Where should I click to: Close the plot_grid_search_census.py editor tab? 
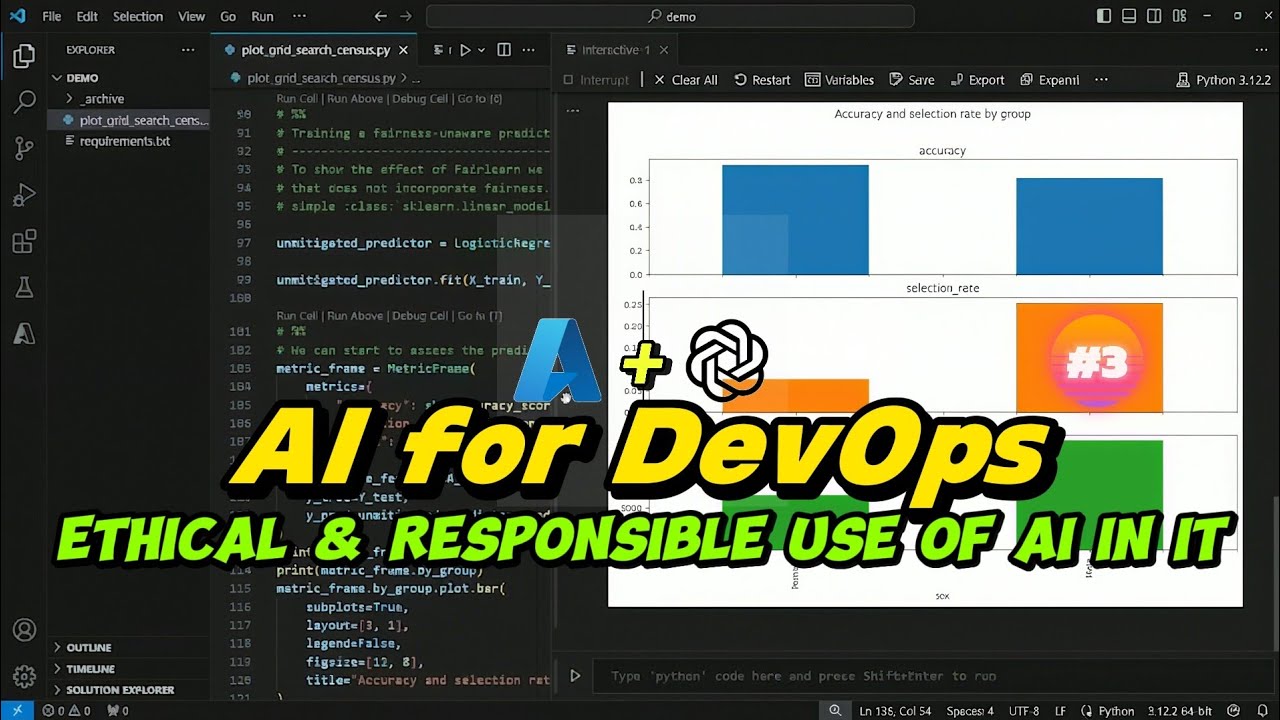pos(405,50)
